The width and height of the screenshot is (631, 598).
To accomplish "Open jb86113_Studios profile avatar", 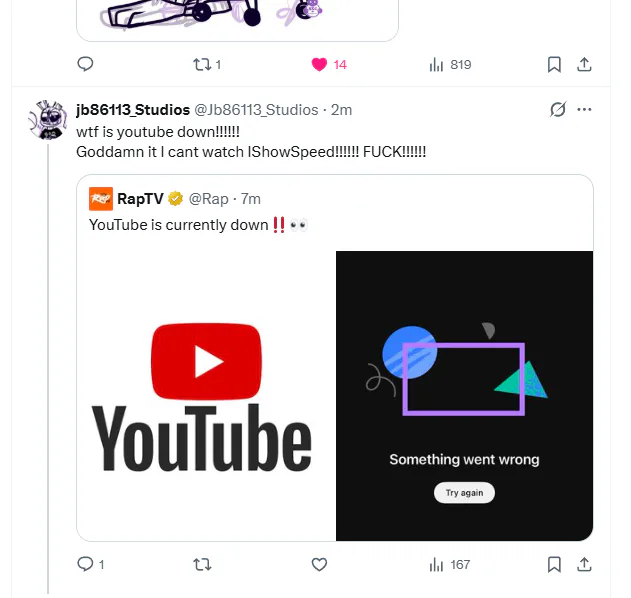I will (x=47, y=120).
